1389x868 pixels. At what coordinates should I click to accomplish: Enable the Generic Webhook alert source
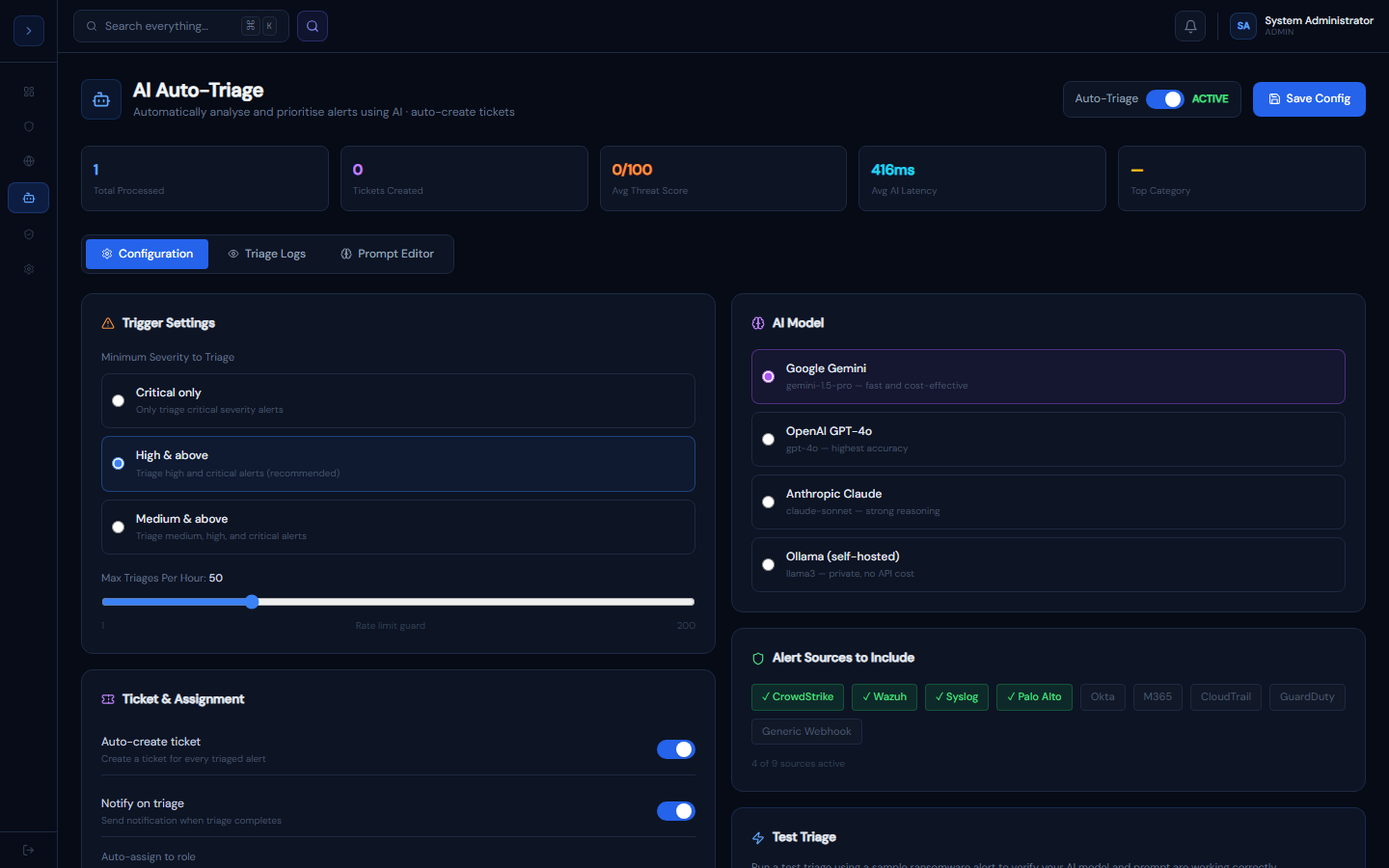[806, 732]
